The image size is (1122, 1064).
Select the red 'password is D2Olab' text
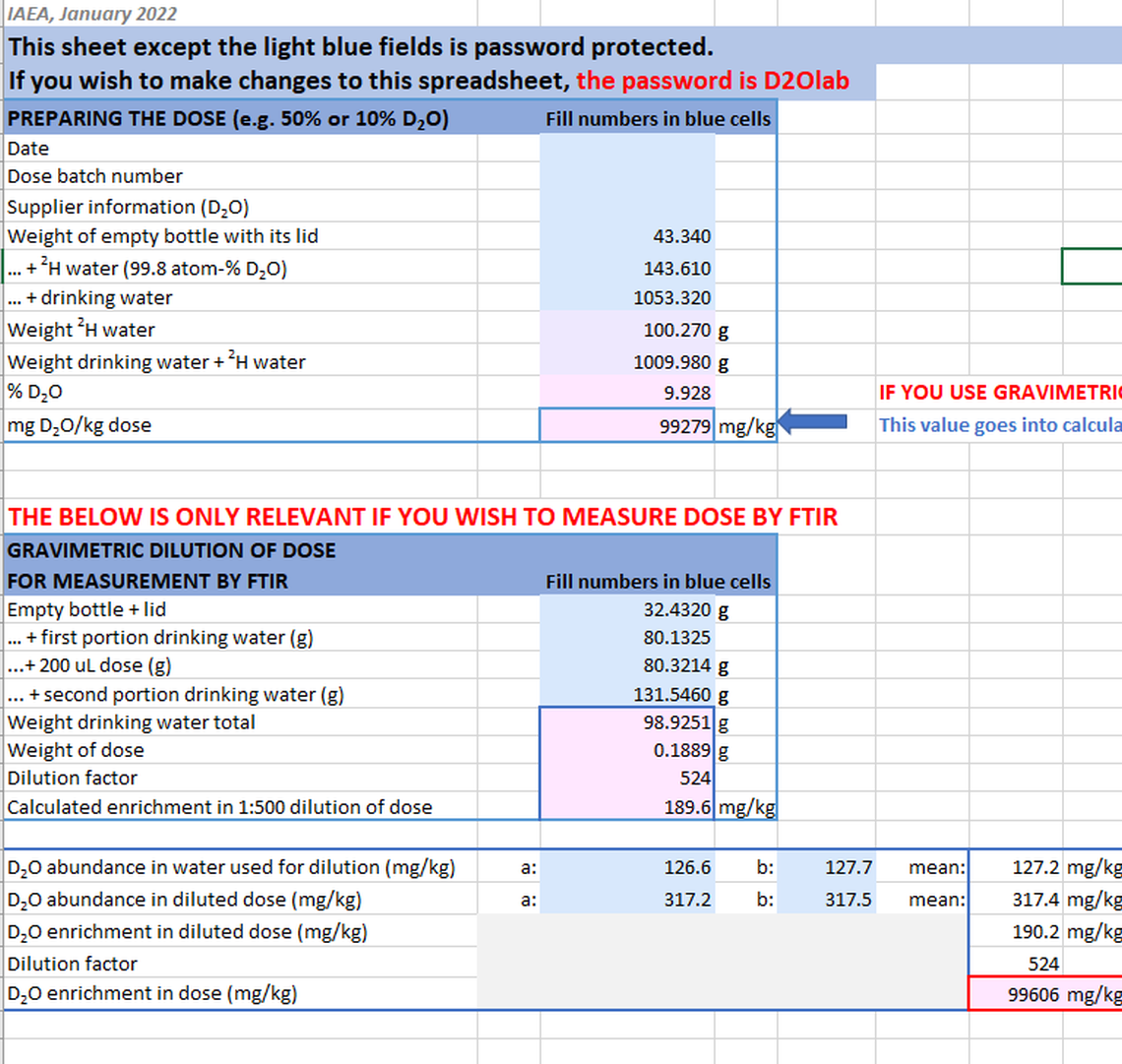712,81
